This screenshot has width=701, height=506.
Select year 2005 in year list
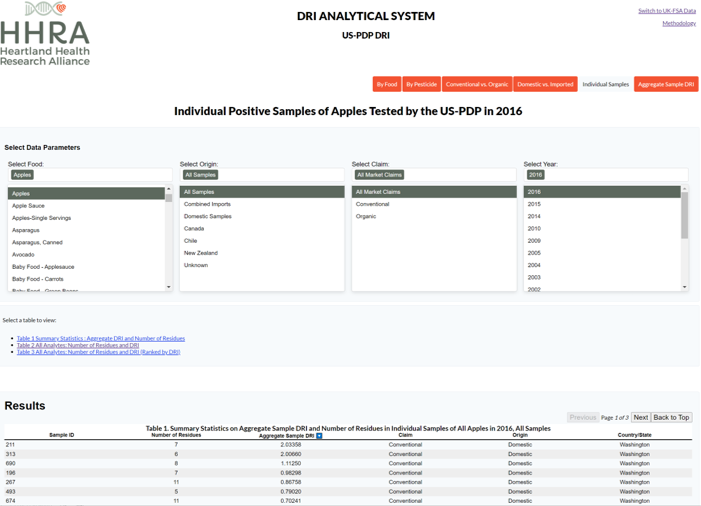coord(602,253)
